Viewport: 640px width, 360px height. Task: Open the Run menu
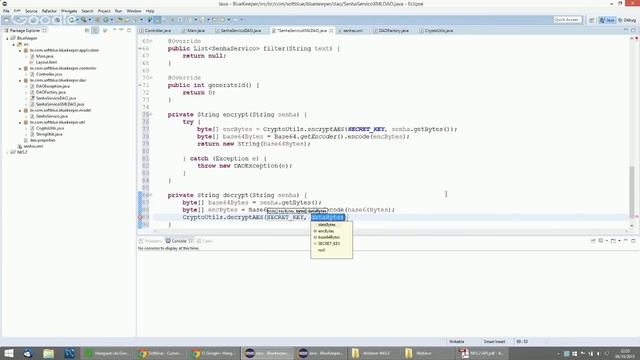tap(118, 11)
